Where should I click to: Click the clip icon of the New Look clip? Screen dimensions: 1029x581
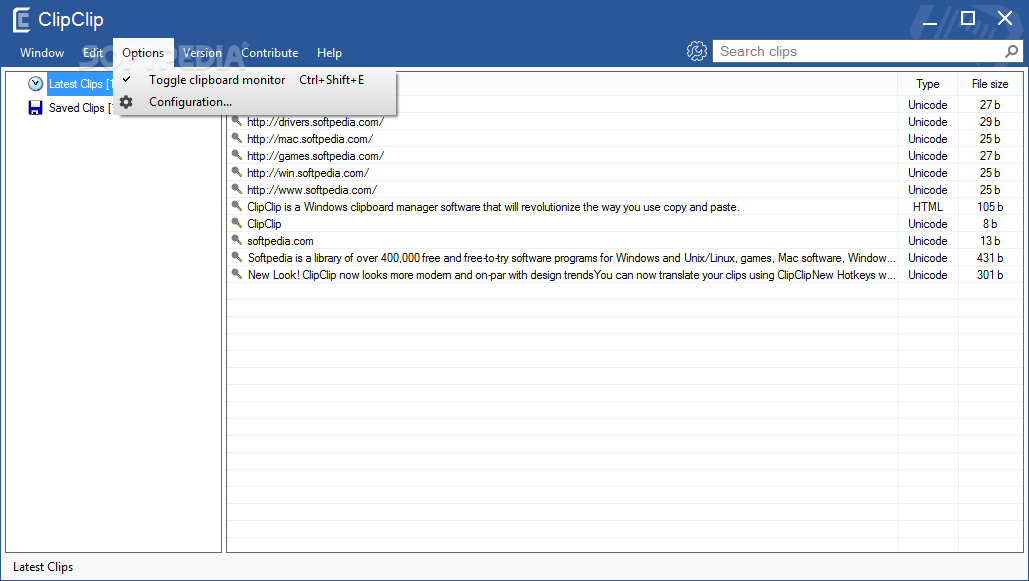point(237,274)
